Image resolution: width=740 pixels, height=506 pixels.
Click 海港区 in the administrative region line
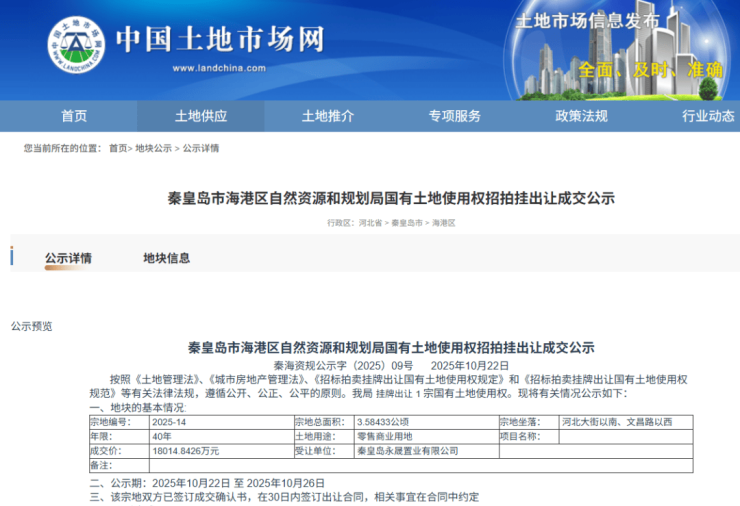point(443,223)
